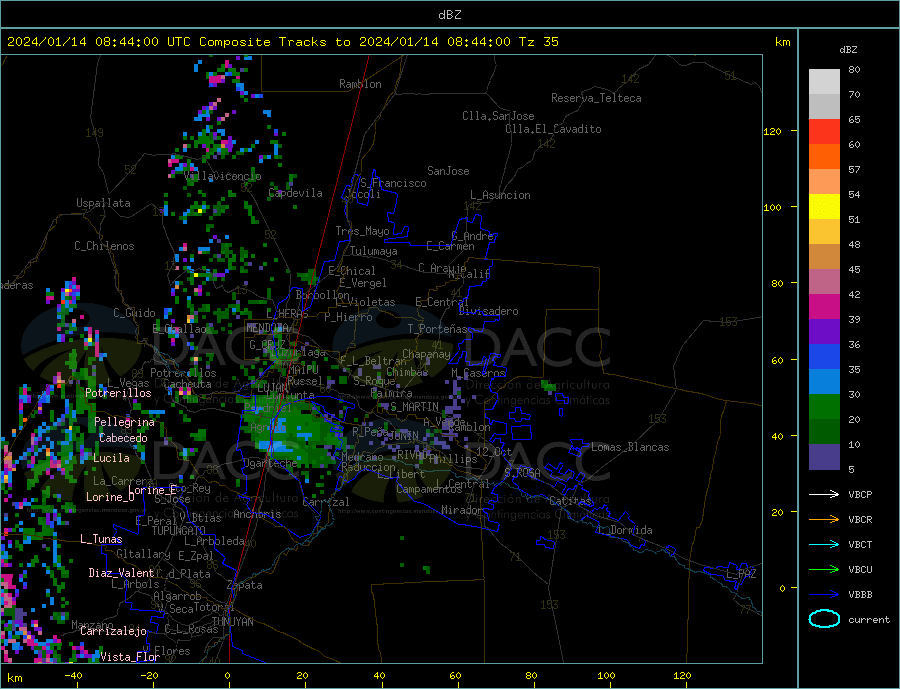Screen dimensions: 900x689
Task: Click the JUNIN city label
Action: tap(404, 436)
